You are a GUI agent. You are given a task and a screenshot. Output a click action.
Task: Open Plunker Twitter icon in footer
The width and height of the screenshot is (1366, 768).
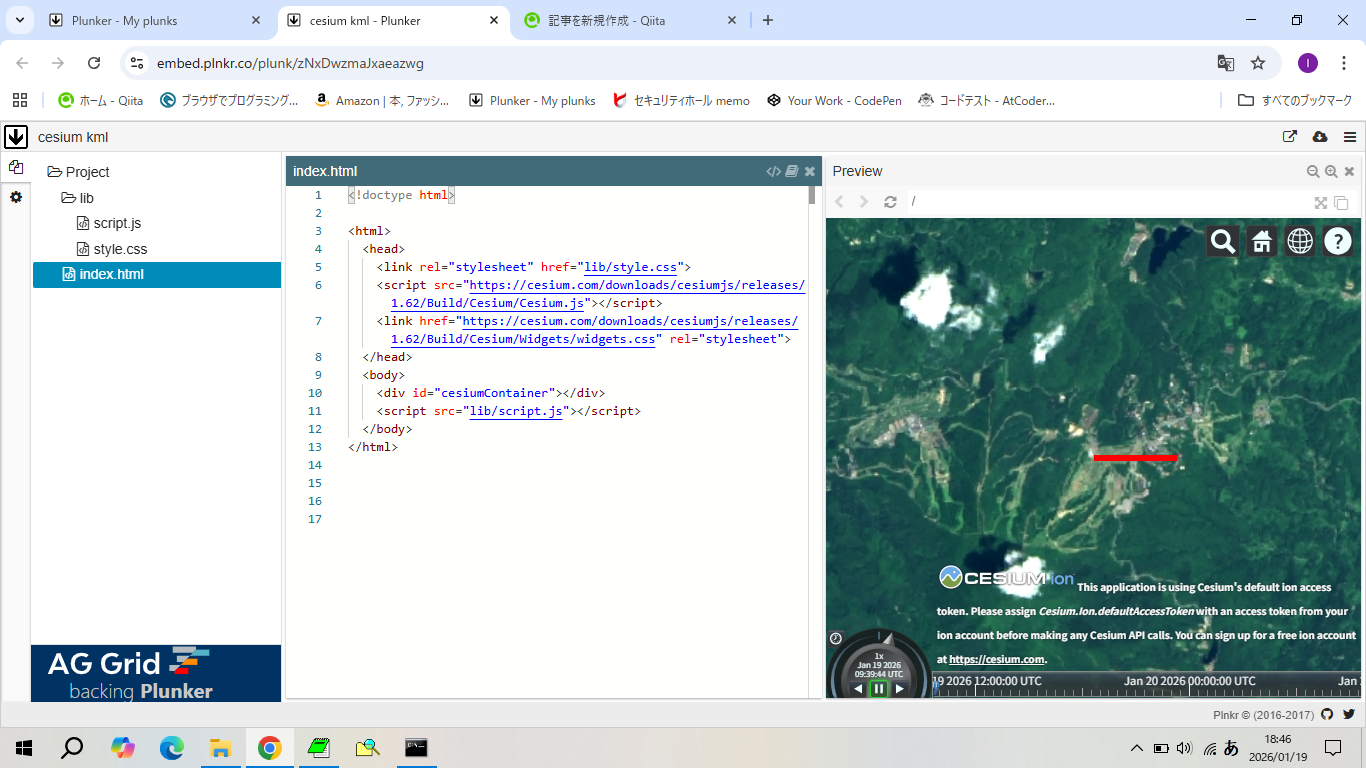(1349, 714)
